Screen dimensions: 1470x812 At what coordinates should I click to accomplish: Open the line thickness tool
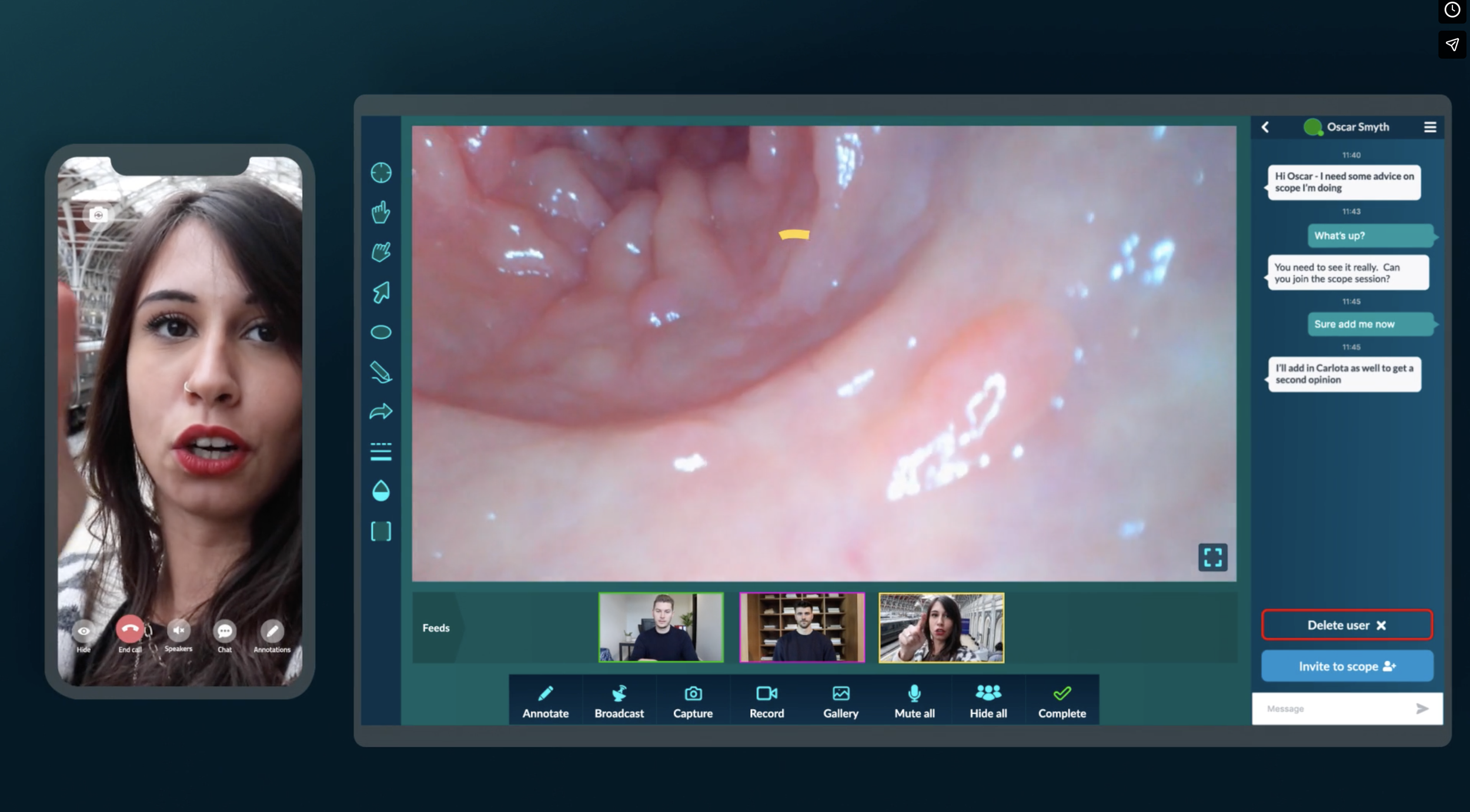(381, 452)
